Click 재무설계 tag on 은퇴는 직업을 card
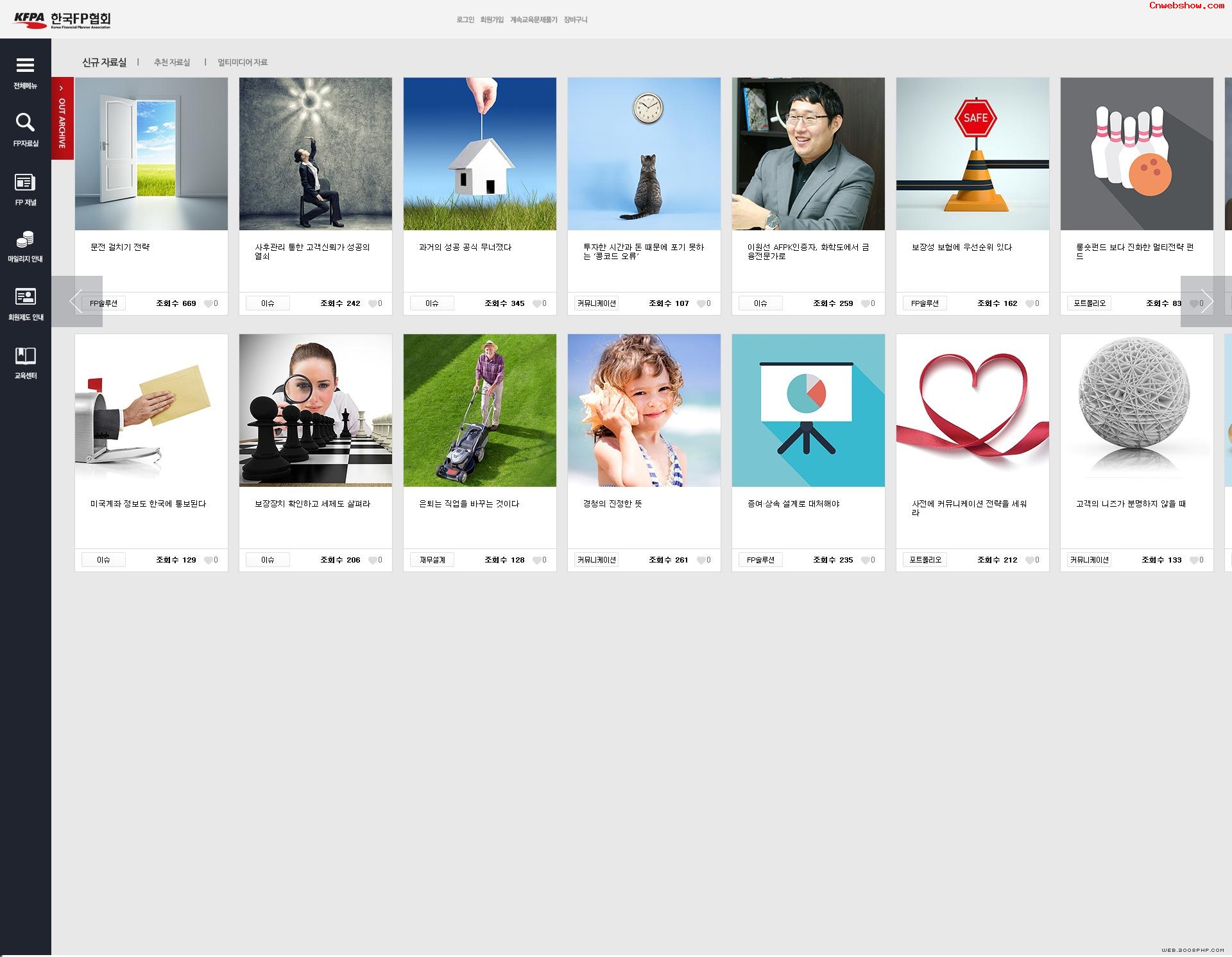 tap(432, 560)
